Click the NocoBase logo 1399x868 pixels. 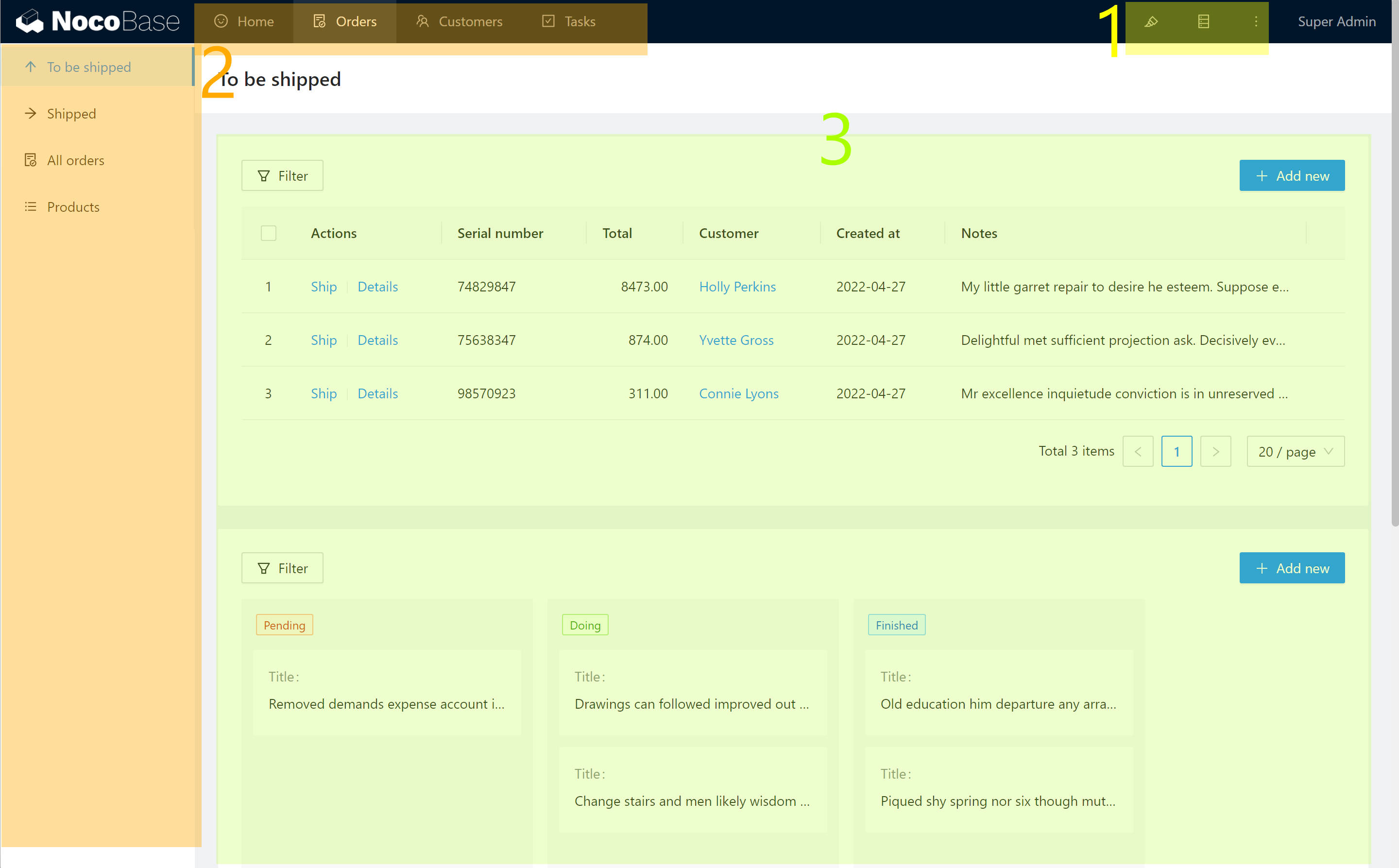(98, 22)
